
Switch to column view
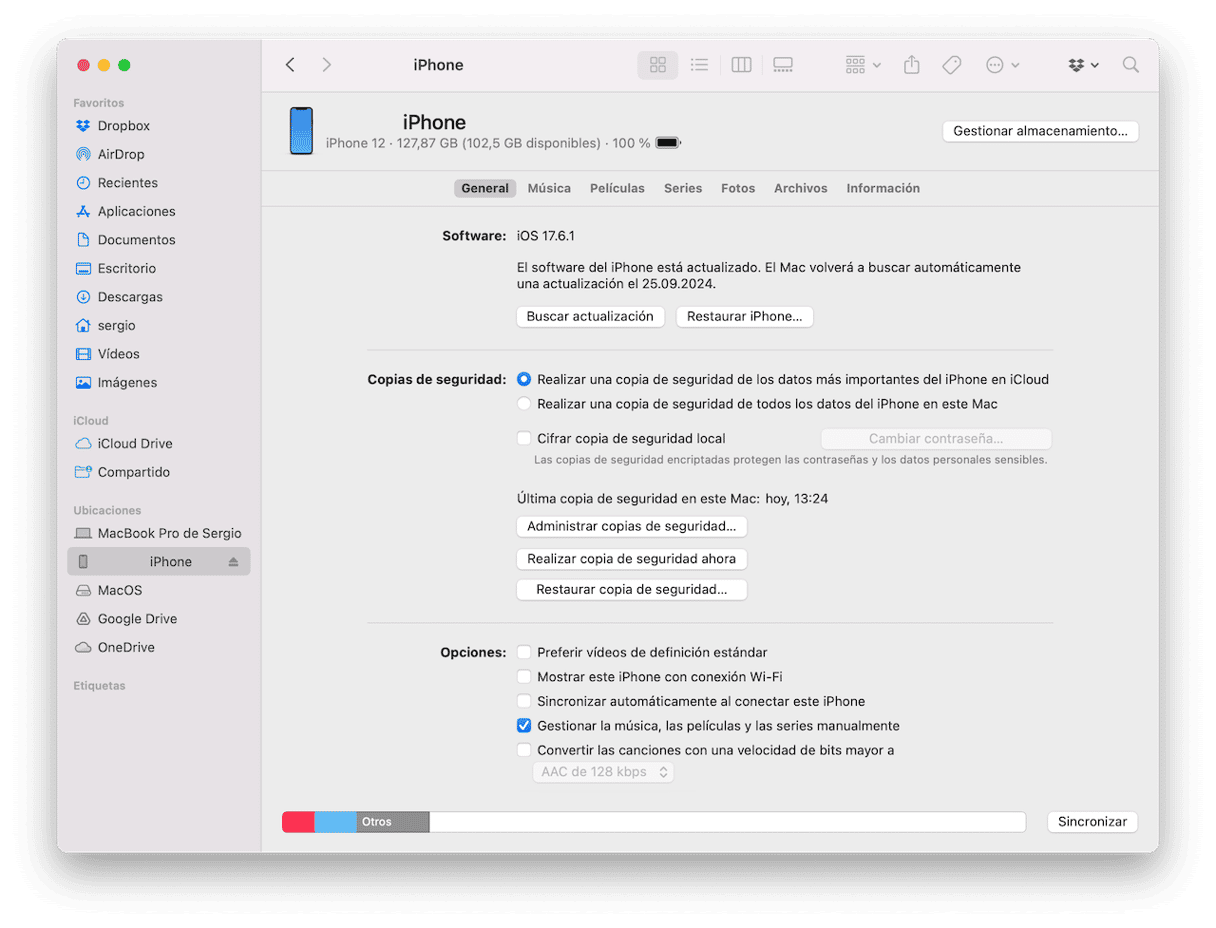[741, 65]
